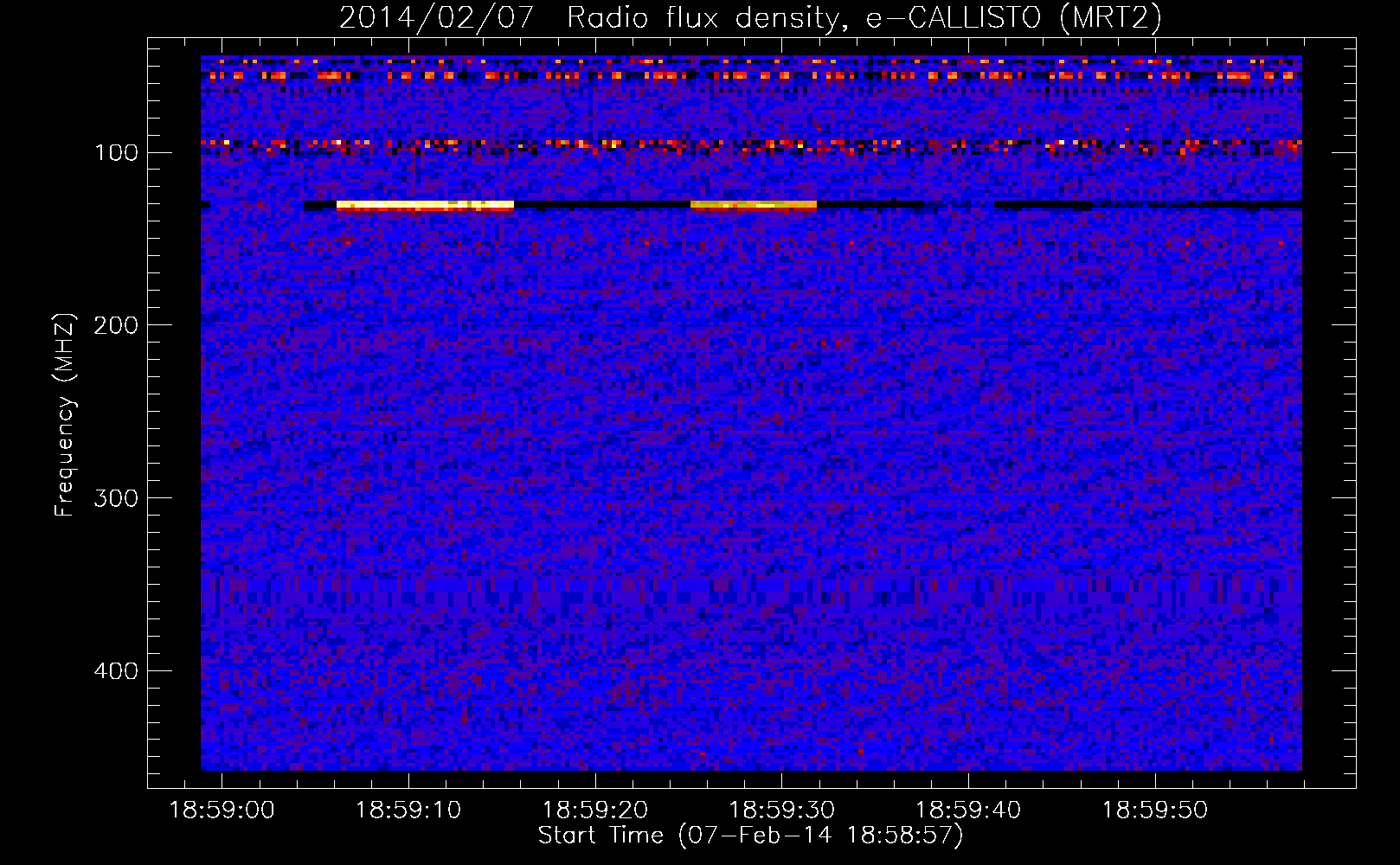Image resolution: width=1400 pixels, height=865 pixels.
Task: Click the "400" frequency tick label
Action: (116, 671)
